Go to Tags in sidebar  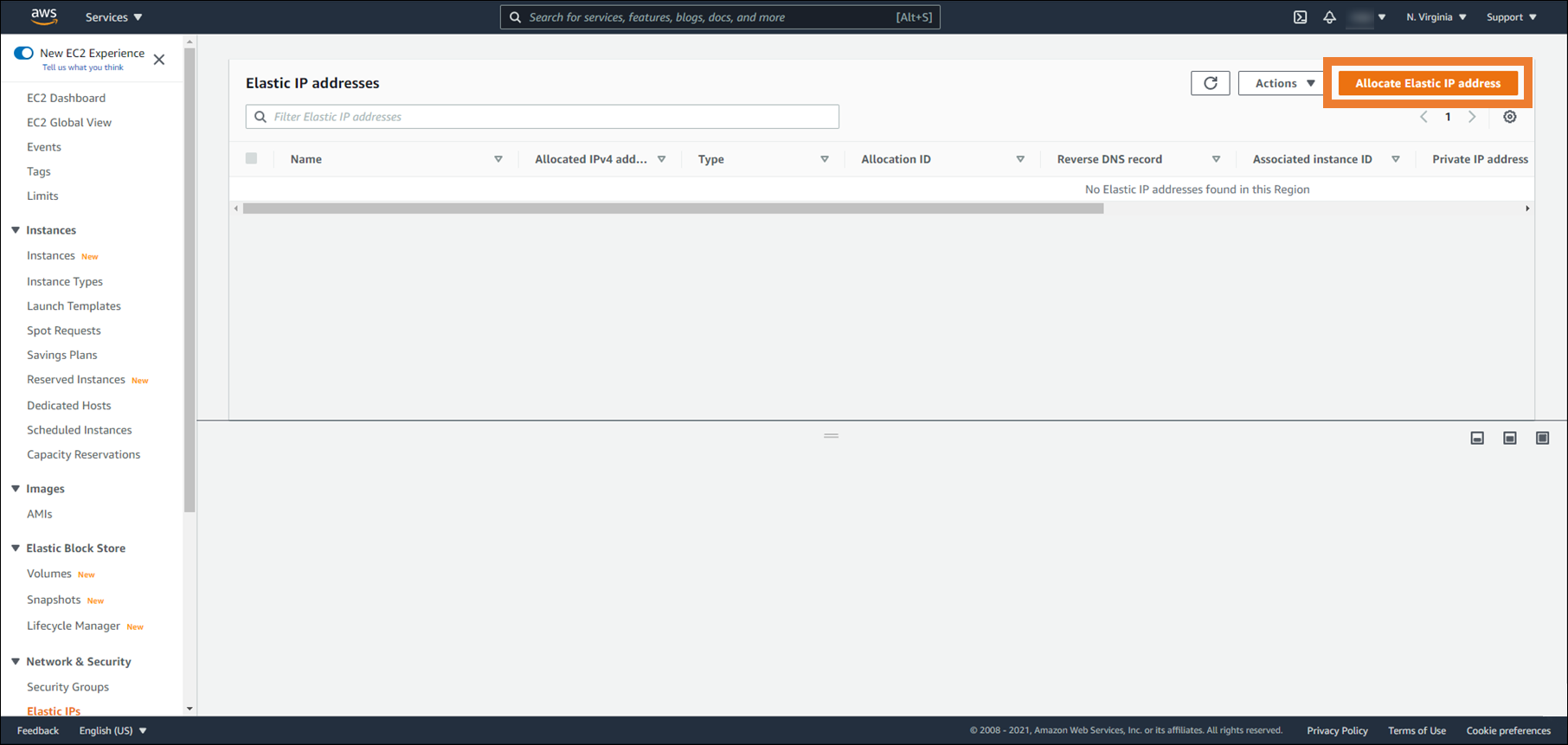coord(39,171)
